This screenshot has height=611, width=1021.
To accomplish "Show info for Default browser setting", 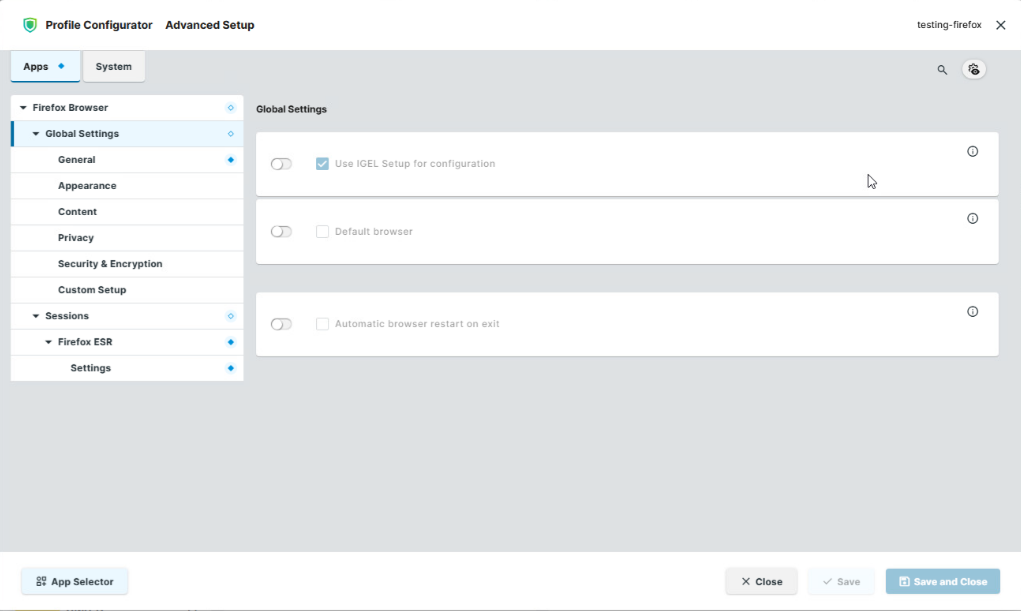I will click(x=972, y=218).
